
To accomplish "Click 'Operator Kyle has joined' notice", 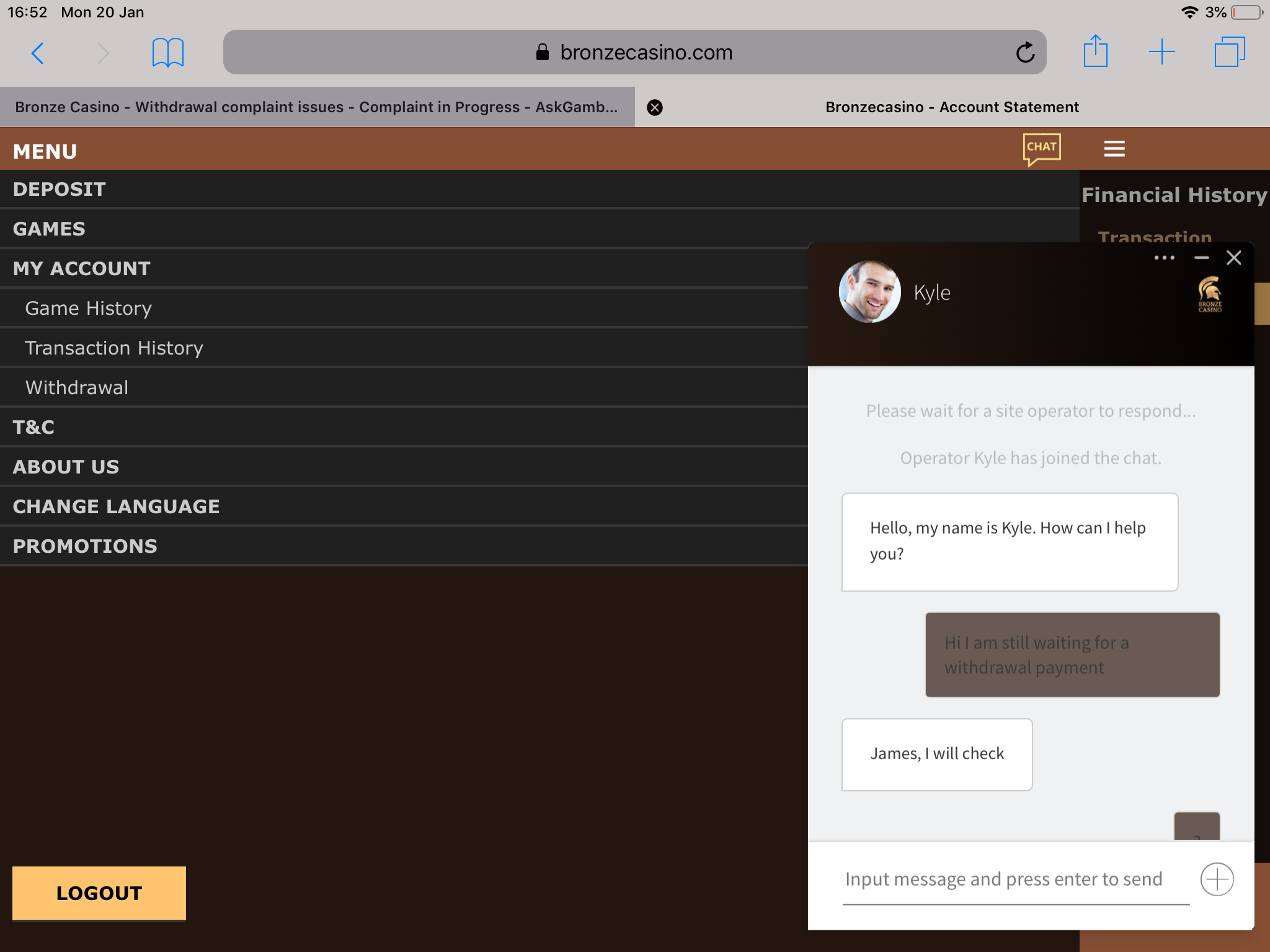I will pos(1031,458).
